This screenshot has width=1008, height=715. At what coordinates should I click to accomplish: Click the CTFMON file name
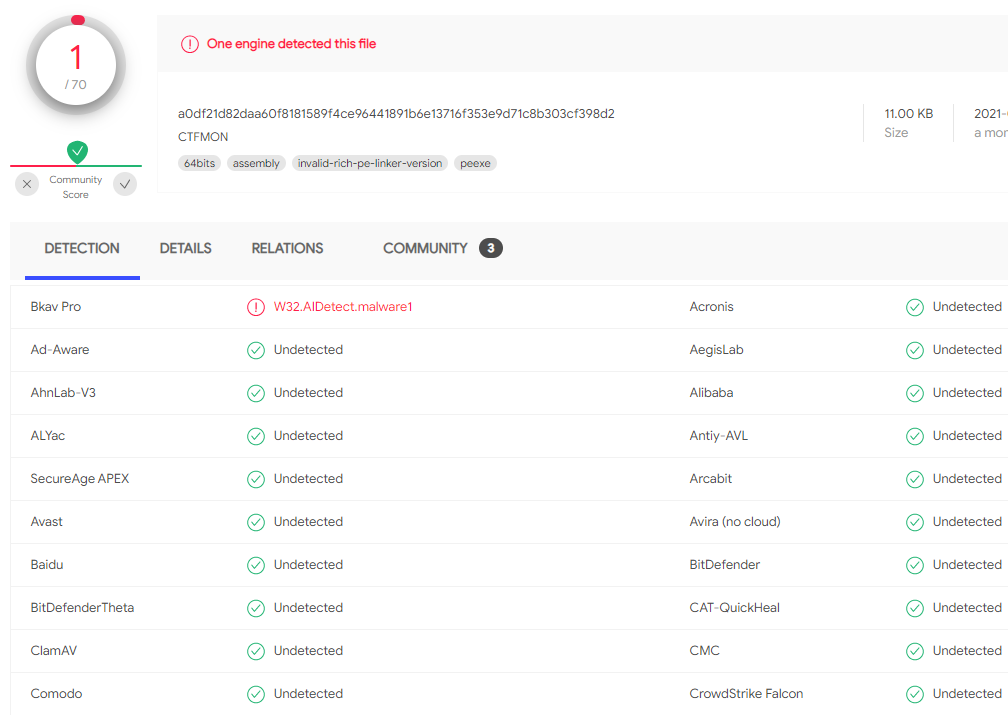click(x=202, y=137)
